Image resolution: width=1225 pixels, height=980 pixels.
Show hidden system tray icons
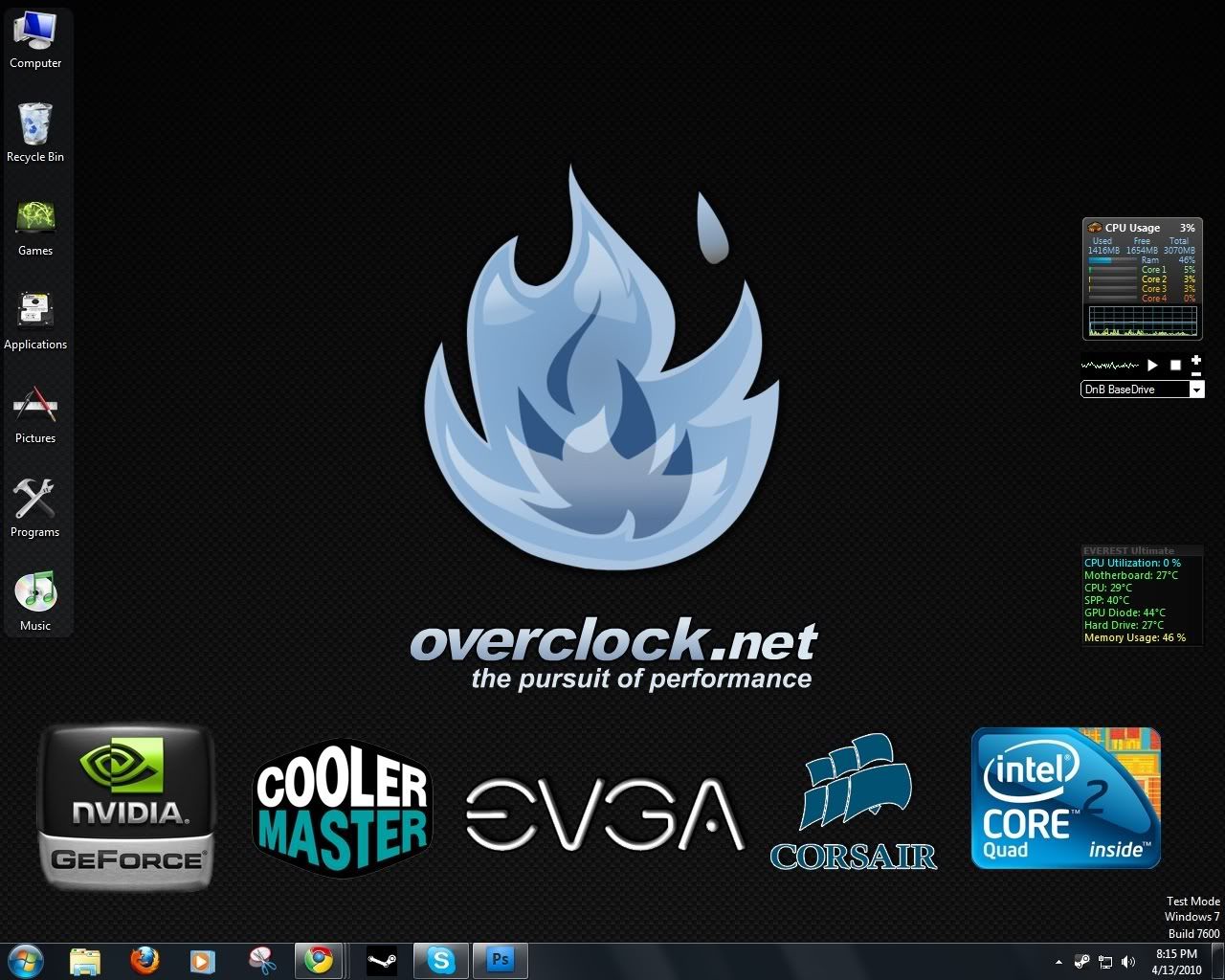click(1058, 962)
